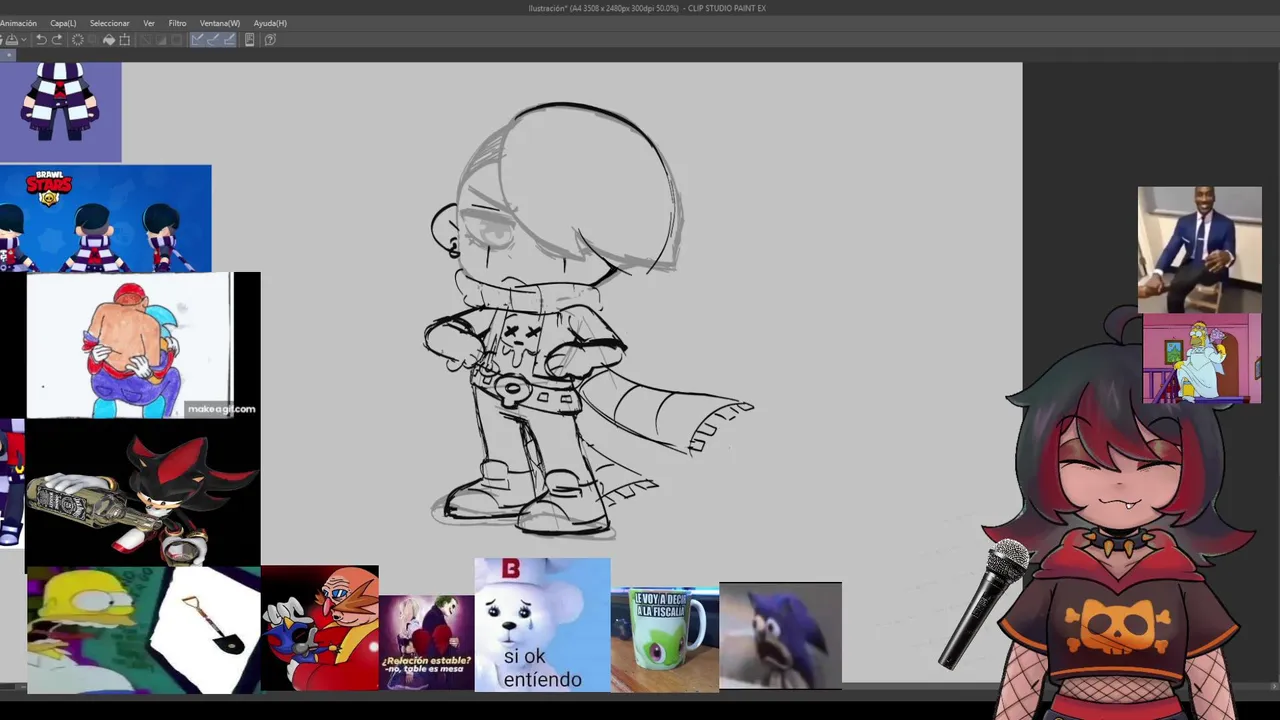This screenshot has height=720, width=1280.
Task: Click the Shadow hedgehog meme image
Action: 142,493
